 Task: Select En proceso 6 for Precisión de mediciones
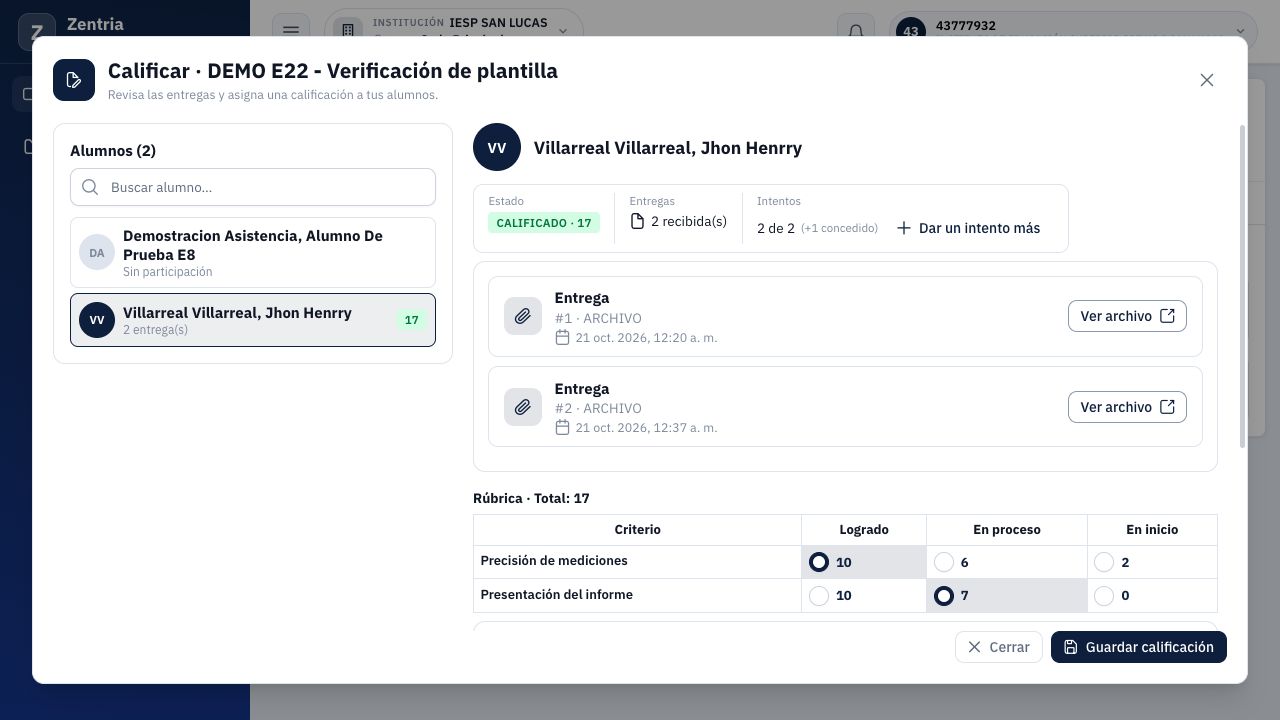944,562
